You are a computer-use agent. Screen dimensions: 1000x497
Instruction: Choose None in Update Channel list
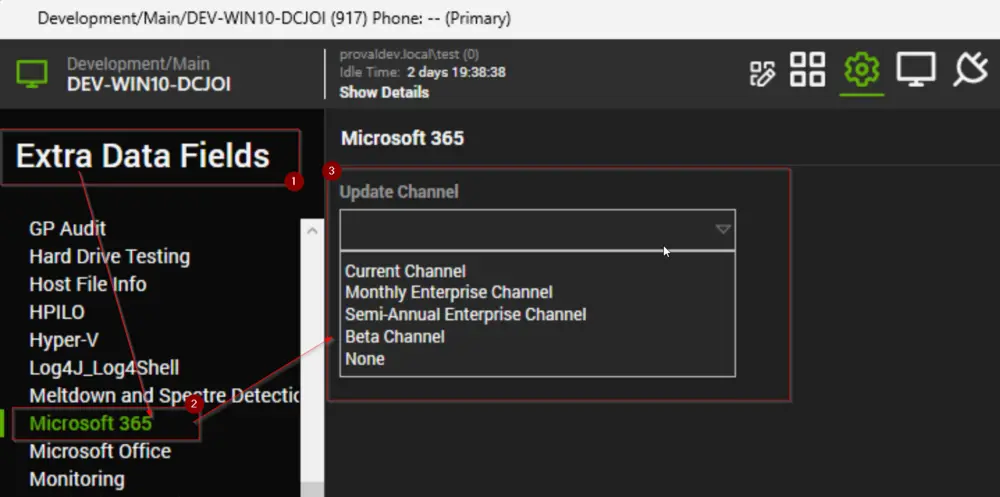pyautogui.click(x=365, y=359)
